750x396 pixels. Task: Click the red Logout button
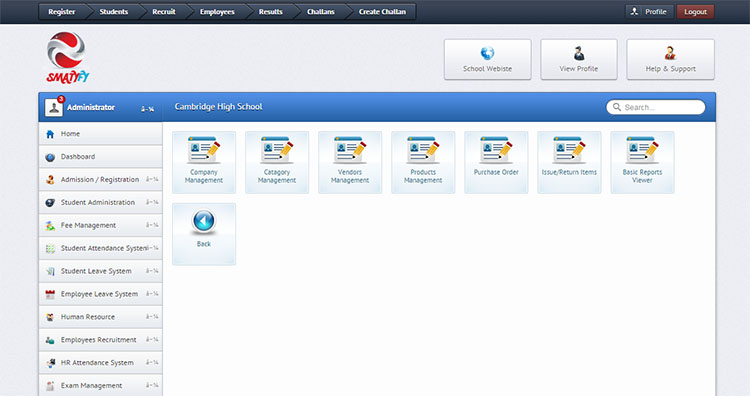coord(695,11)
